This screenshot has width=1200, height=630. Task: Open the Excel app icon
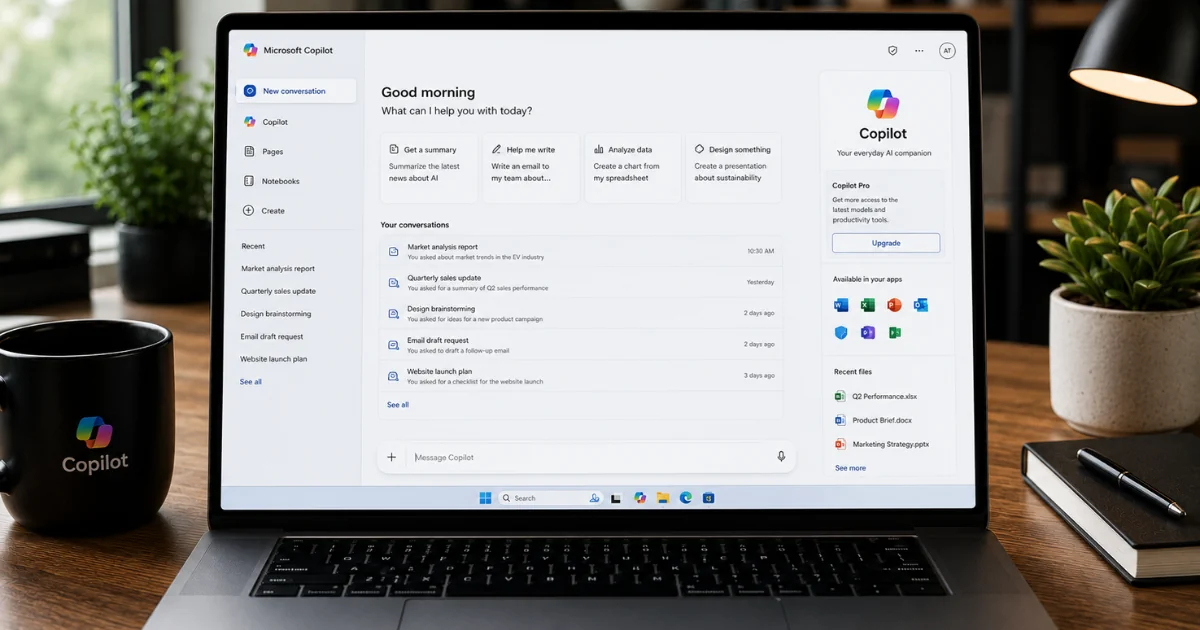tap(868, 305)
